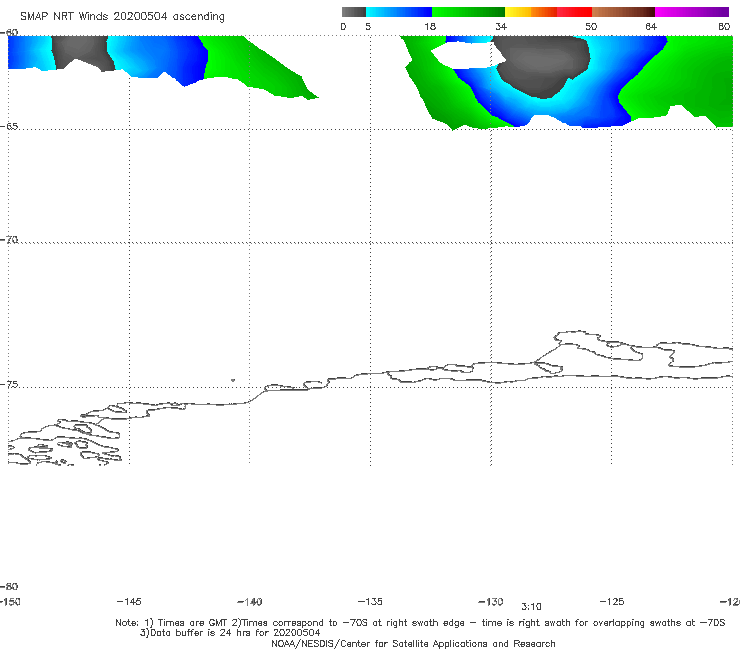Pick the magenta segment of the colorbar
Screen dimensions: 740x650
[x=692, y=12]
